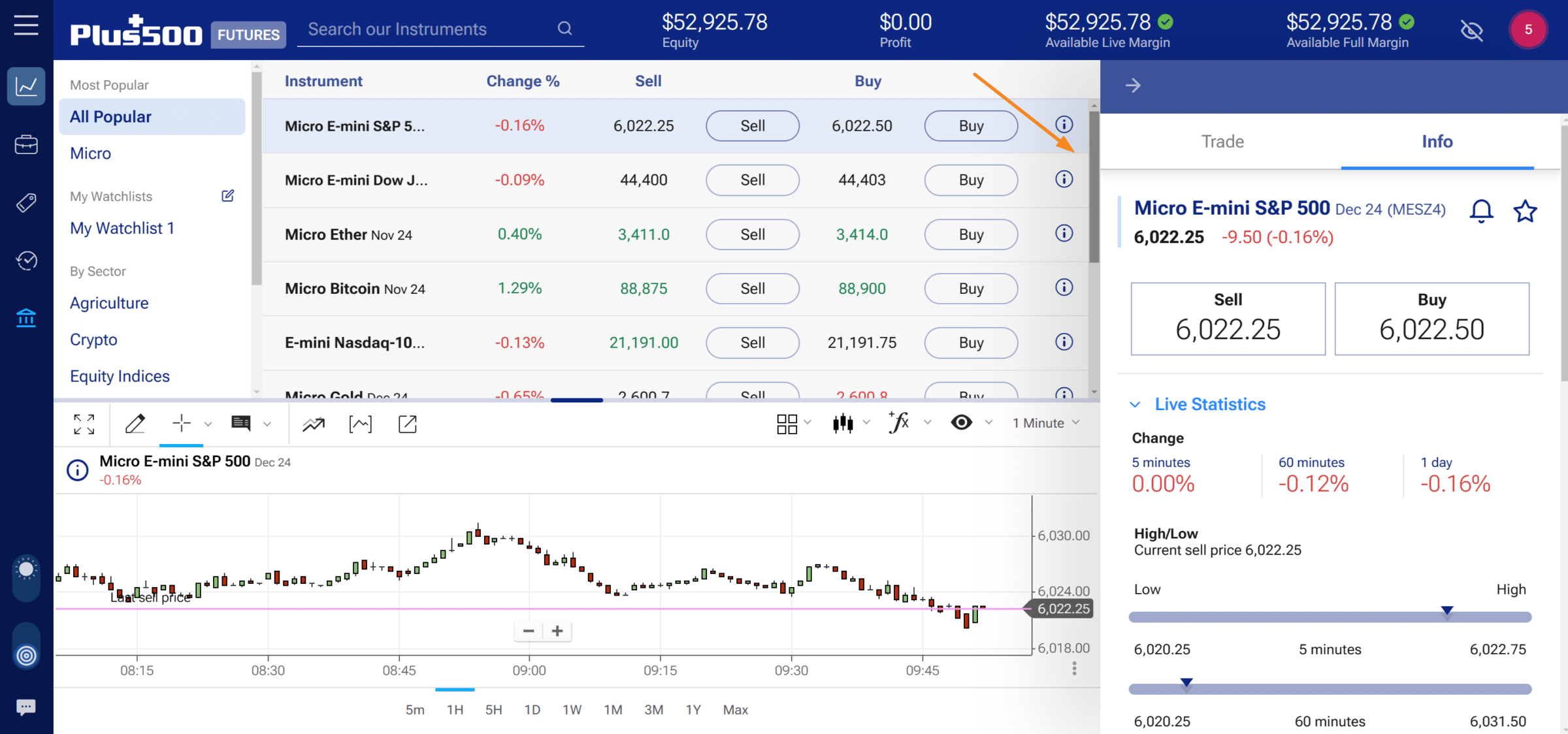Open candlestick chart type dropdown

point(851,423)
